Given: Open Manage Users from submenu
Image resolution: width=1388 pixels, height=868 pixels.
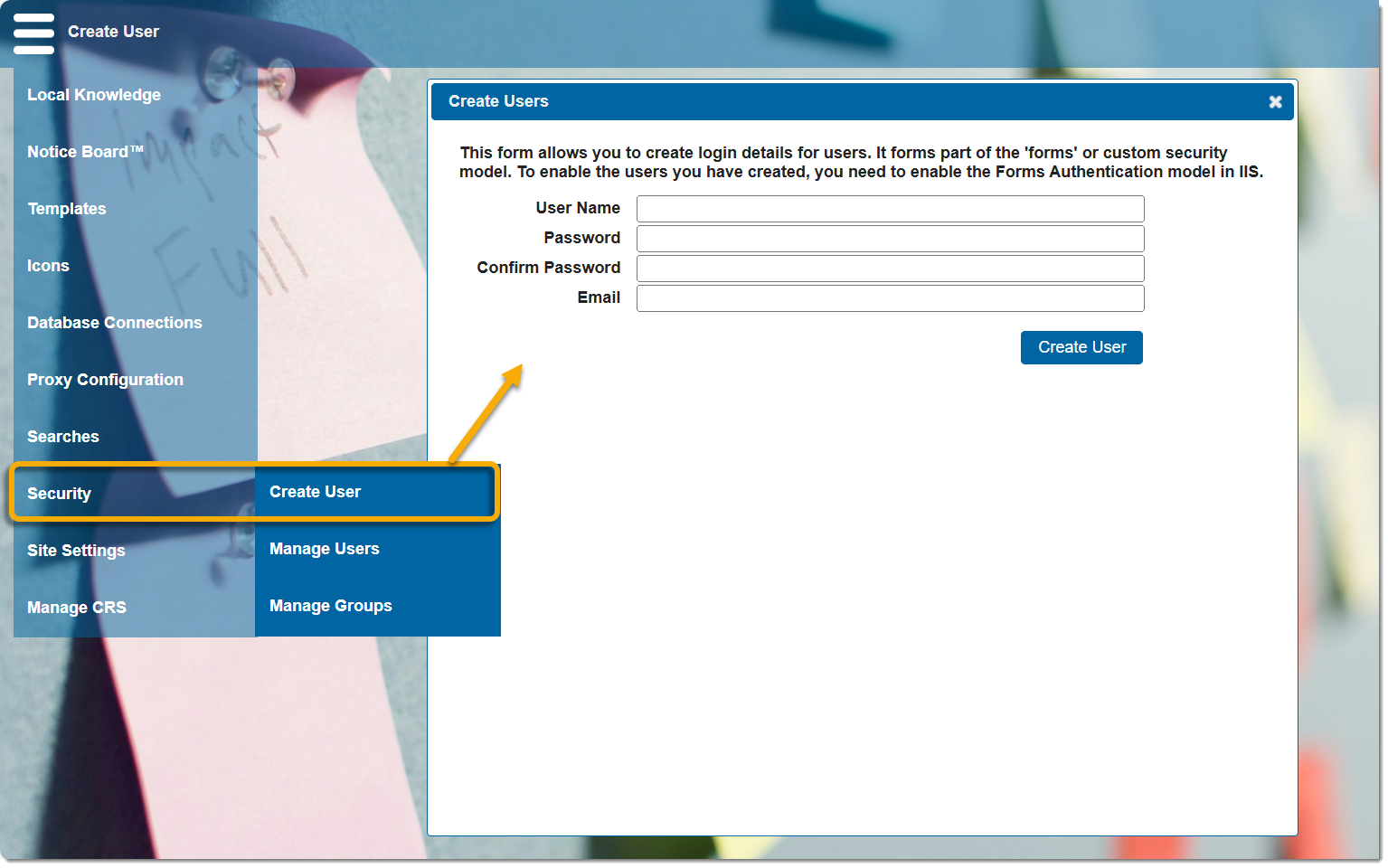Looking at the screenshot, I should (x=325, y=549).
